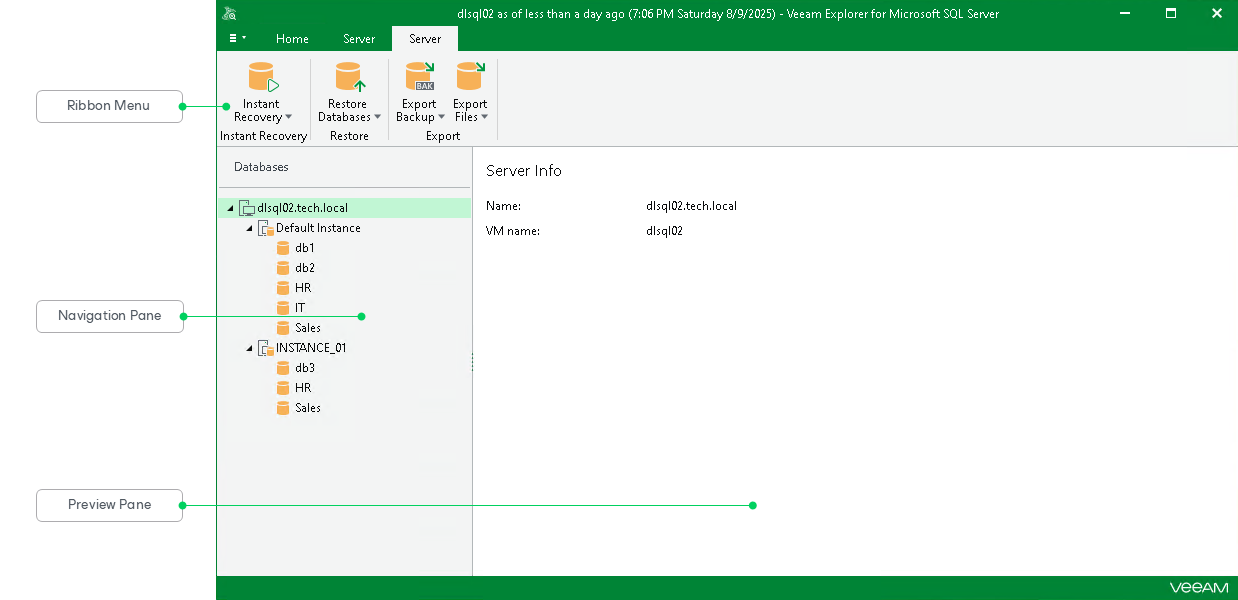Viewport: 1238px width, 600px height.
Task: Select the Sales database under INSTANCE_01
Action: click(307, 407)
